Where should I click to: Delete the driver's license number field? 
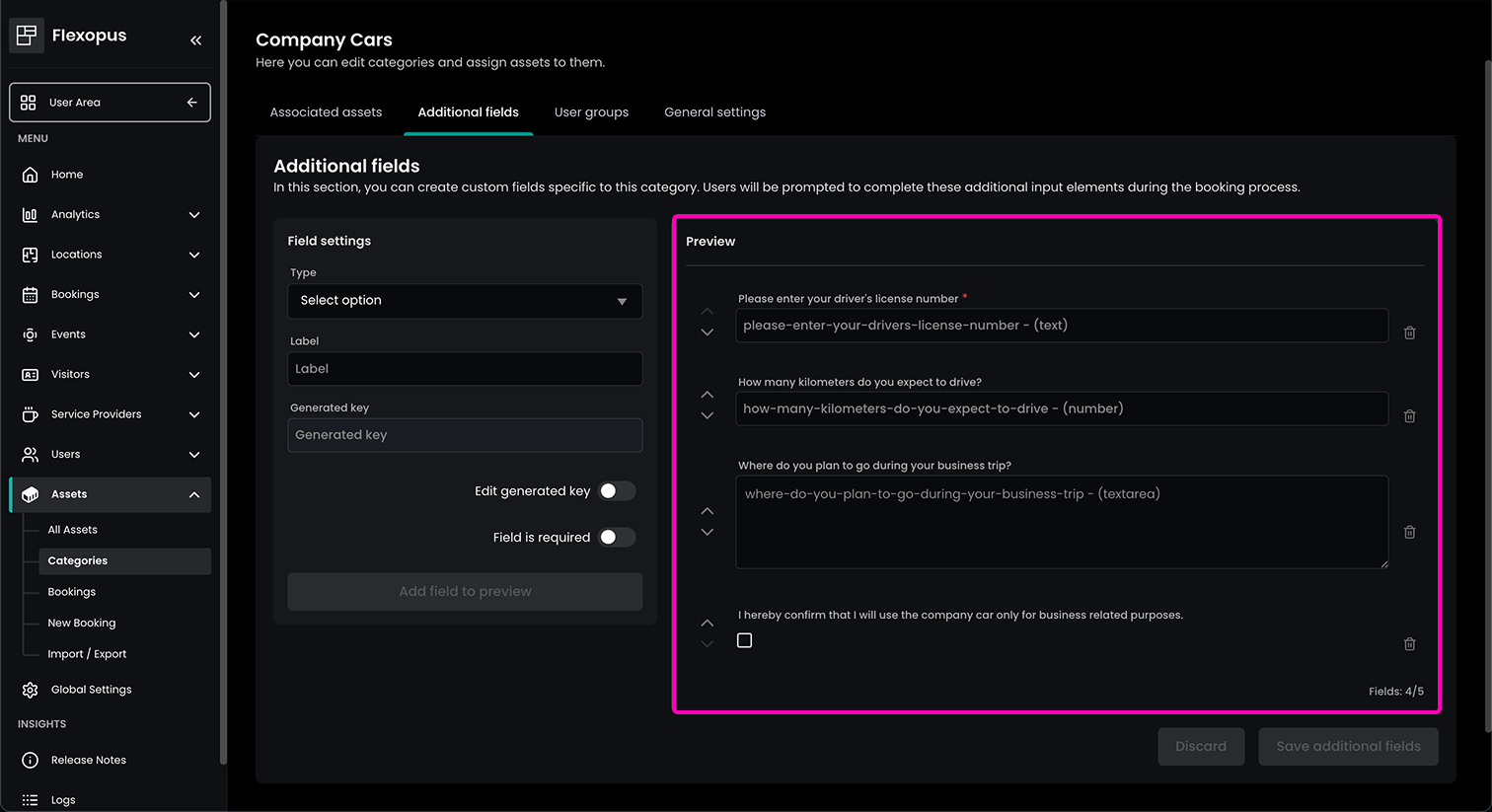pyautogui.click(x=1409, y=333)
